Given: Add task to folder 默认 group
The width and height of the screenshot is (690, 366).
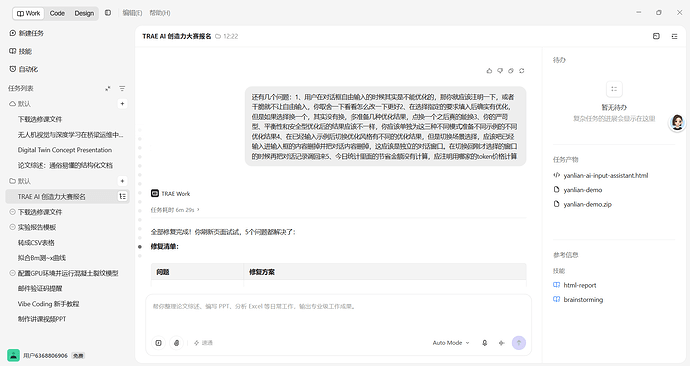Looking at the screenshot, I should (122, 181).
